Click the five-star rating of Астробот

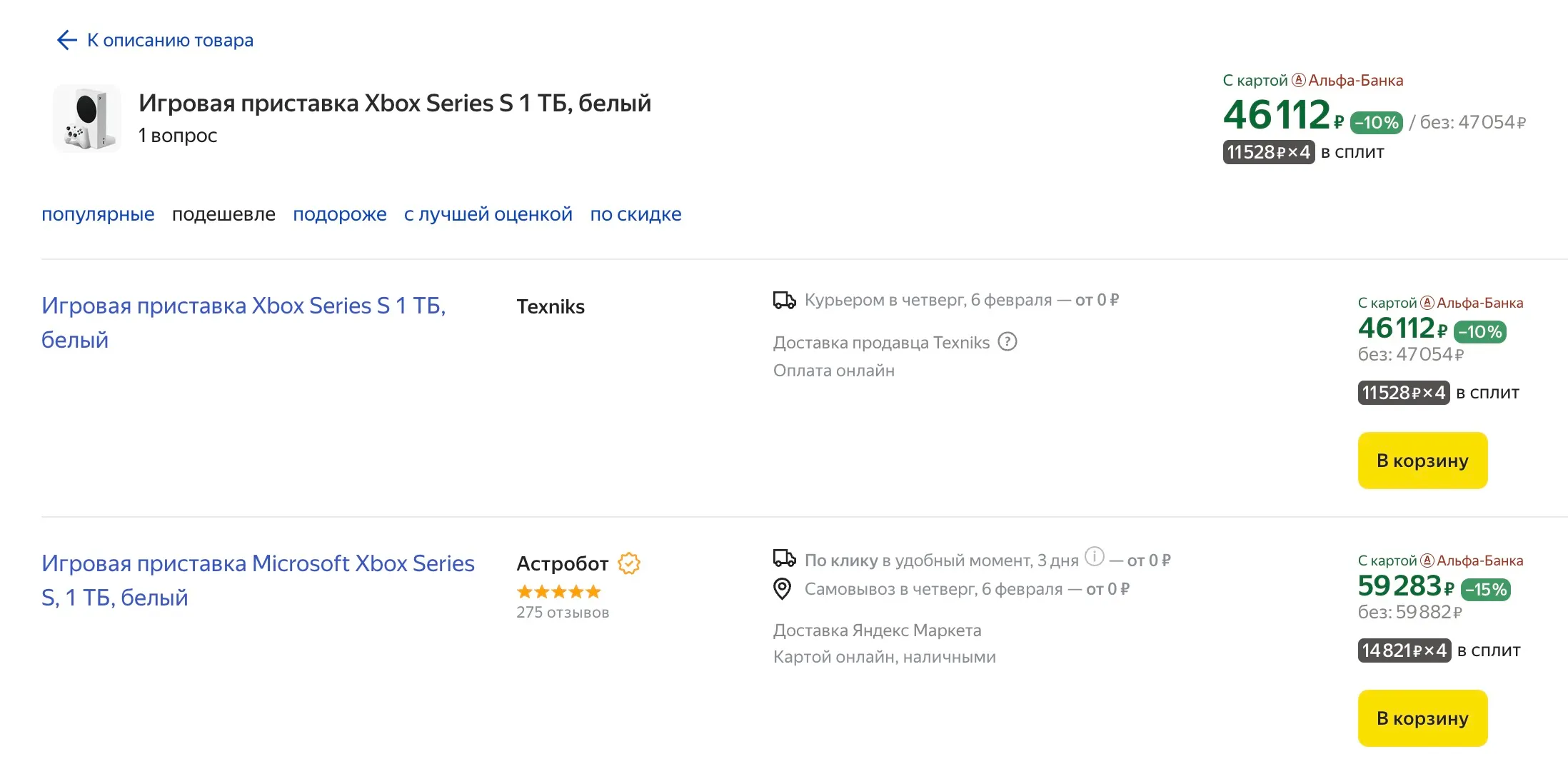[x=558, y=591]
